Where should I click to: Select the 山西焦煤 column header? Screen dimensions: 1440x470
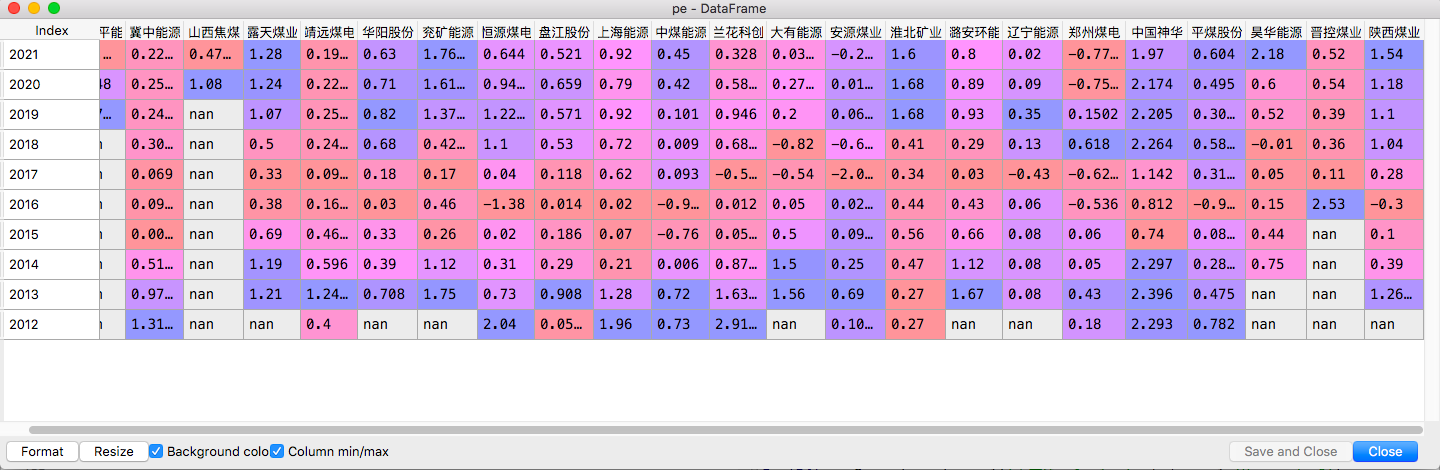[214, 32]
